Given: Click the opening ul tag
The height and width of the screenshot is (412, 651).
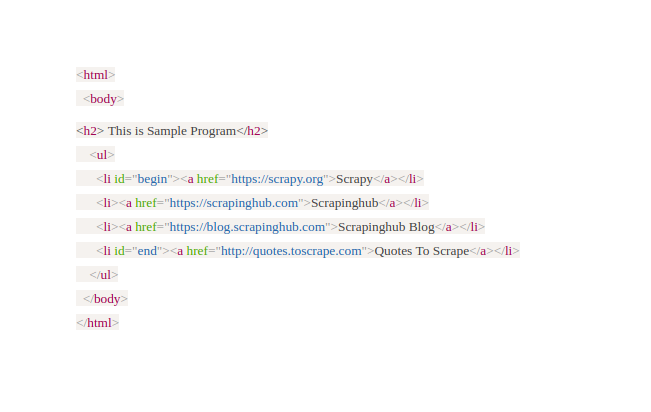Looking at the screenshot, I should (102, 155).
